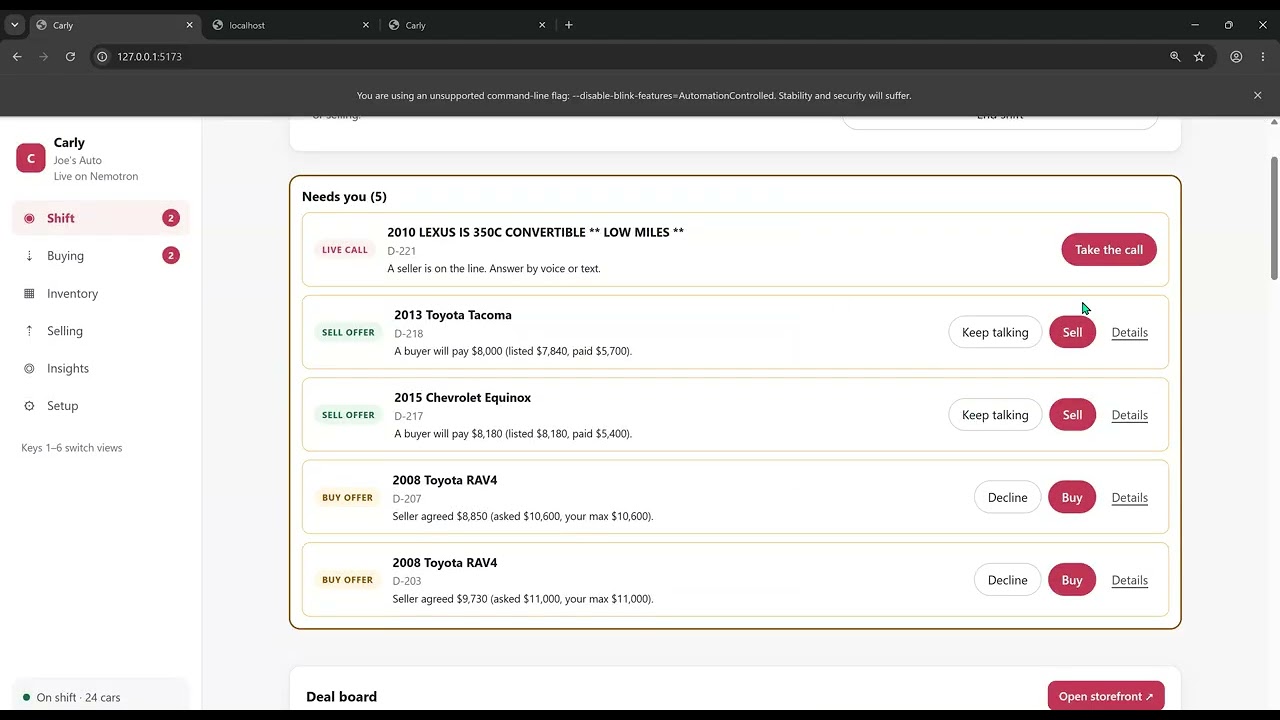Open a new browser tab

pos(569,25)
